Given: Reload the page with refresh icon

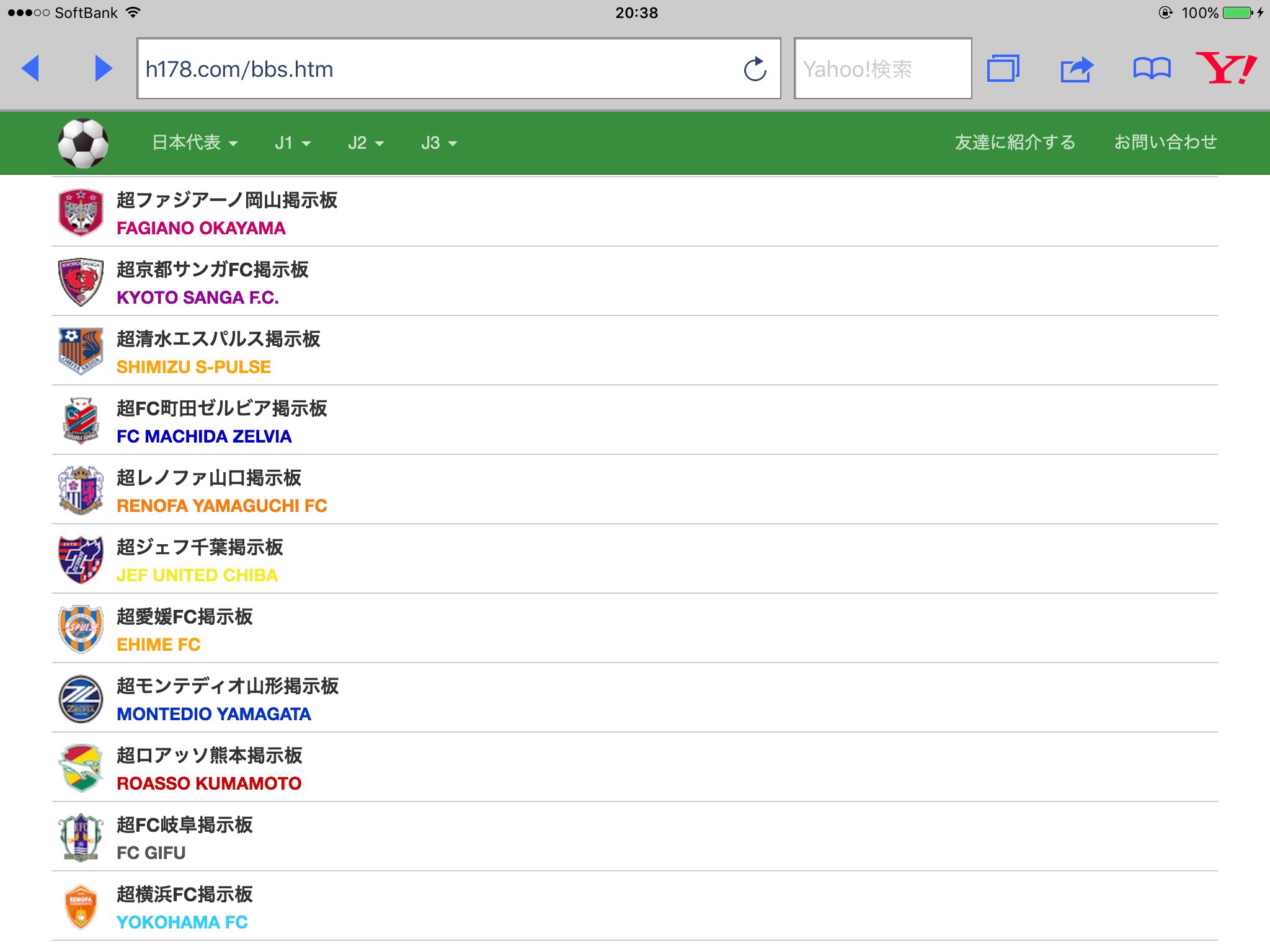Looking at the screenshot, I should 755,69.
